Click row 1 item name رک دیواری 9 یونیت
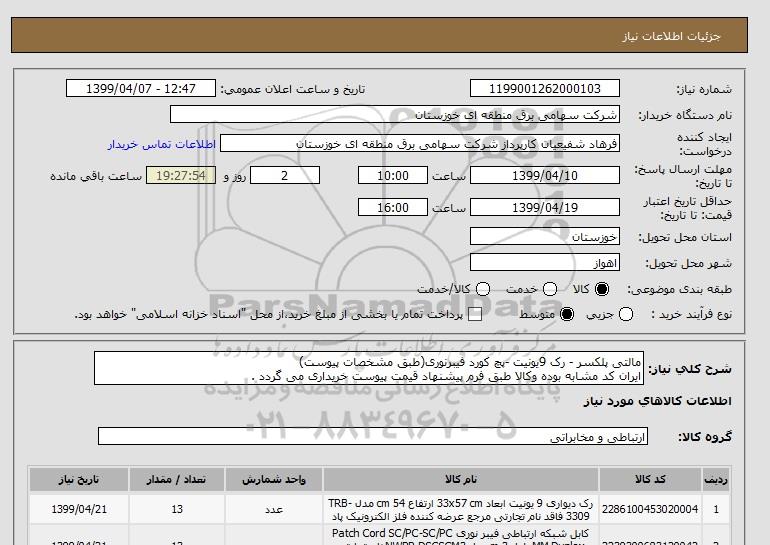The height and width of the screenshot is (545, 770). (x=461, y=510)
